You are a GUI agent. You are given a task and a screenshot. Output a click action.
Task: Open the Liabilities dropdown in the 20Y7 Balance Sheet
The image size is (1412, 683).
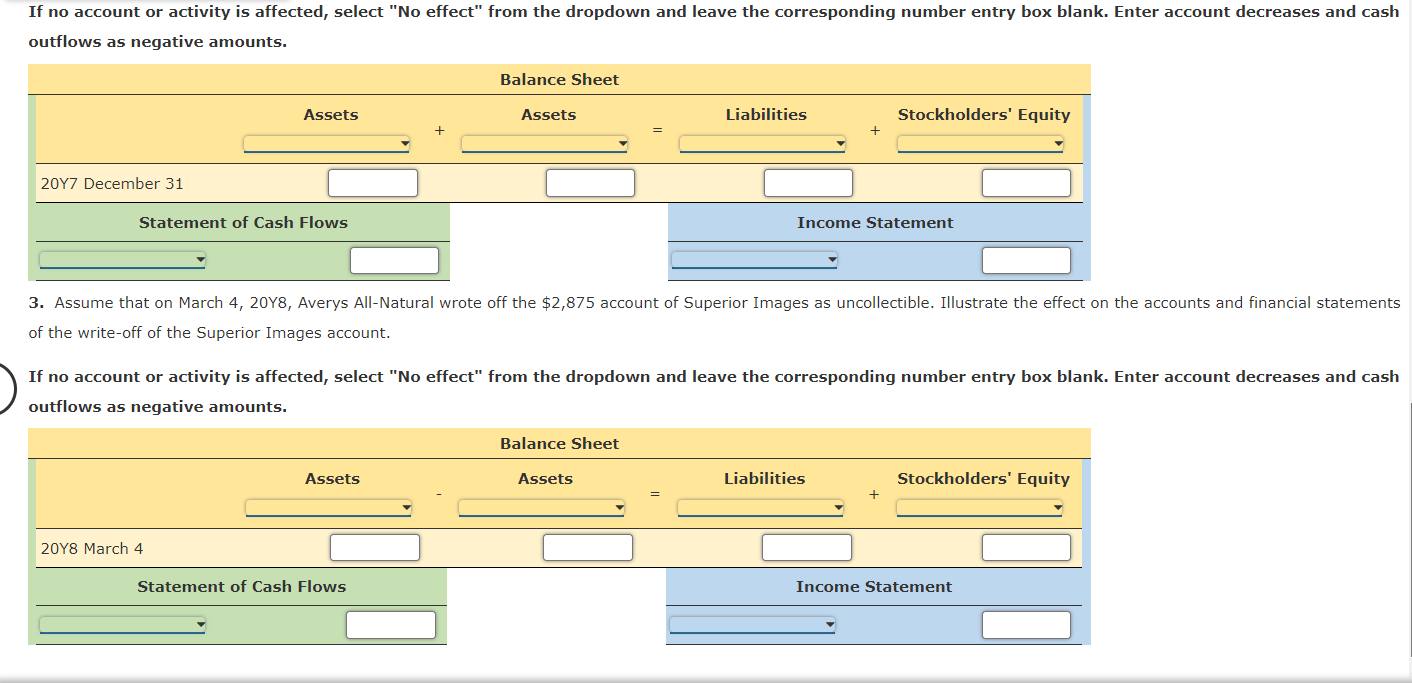[761, 143]
